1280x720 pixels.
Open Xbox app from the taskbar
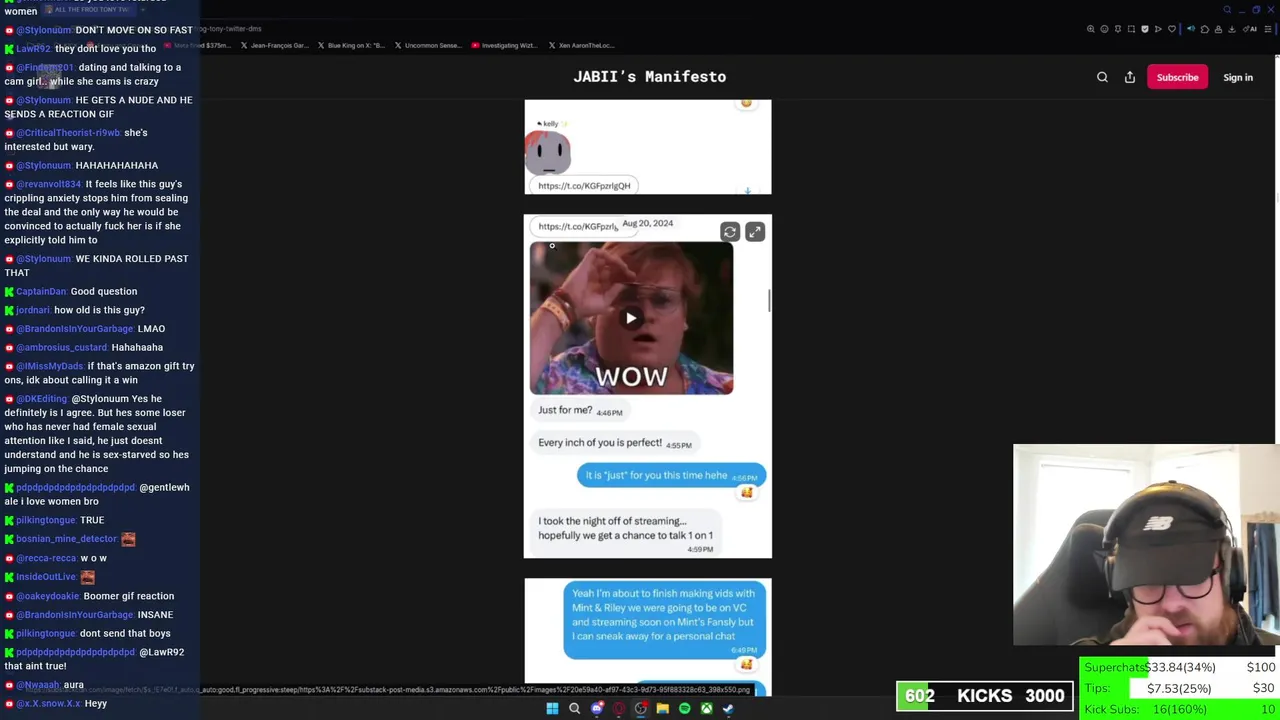(x=706, y=709)
